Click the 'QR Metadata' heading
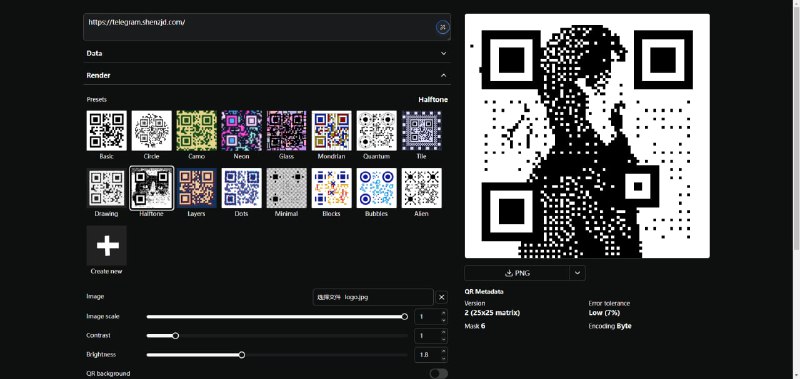The height and width of the screenshot is (379, 800). [484, 292]
